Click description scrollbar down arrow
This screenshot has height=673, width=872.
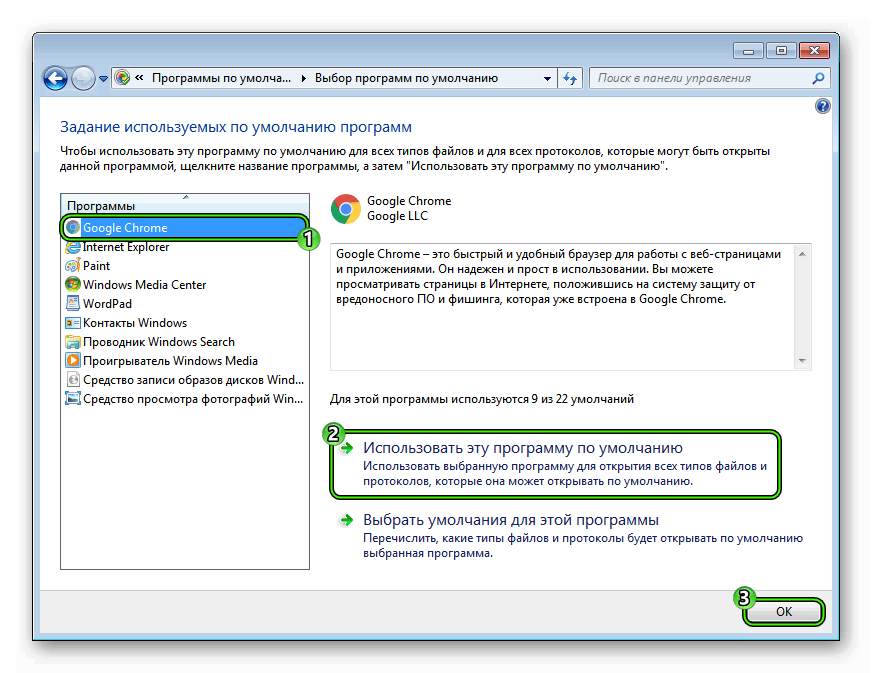coord(802,360)
